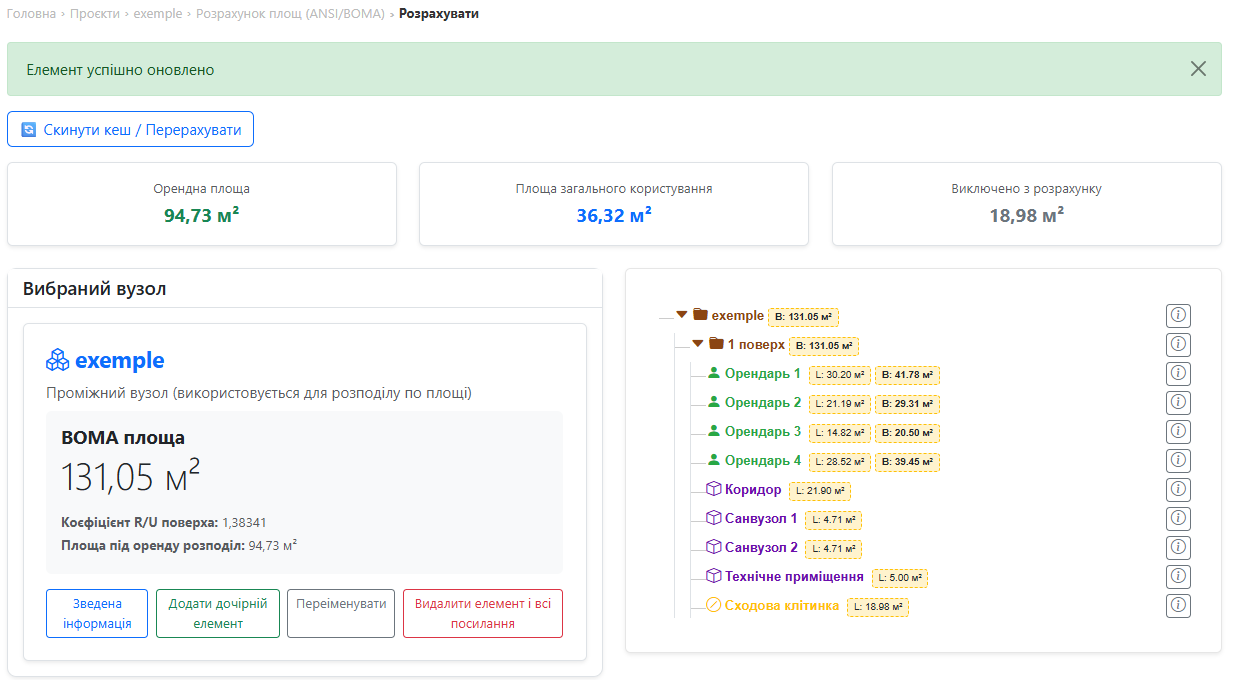Select Санвузол 1 node in tree
Screen dimensions: 1249x680
761,519
